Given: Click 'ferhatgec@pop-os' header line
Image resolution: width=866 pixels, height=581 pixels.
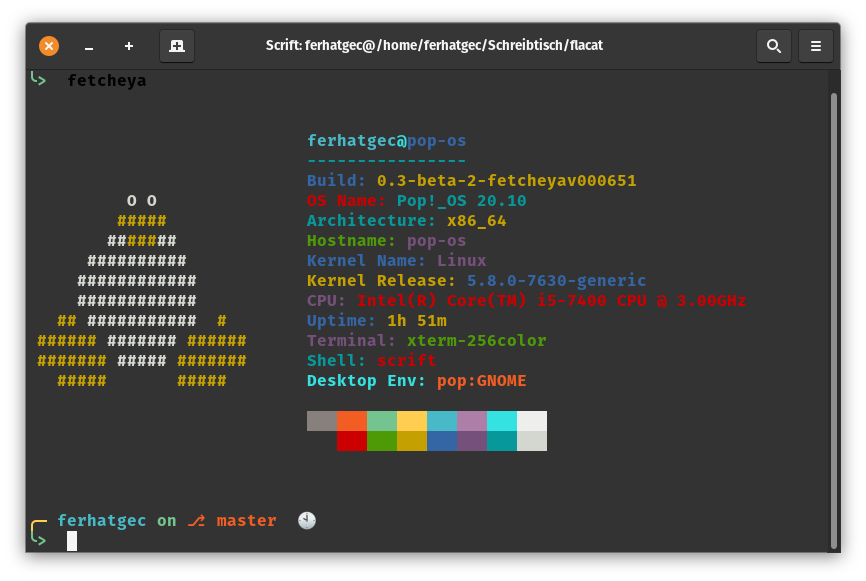Looking at the screenshot, I should coord(387,141).
